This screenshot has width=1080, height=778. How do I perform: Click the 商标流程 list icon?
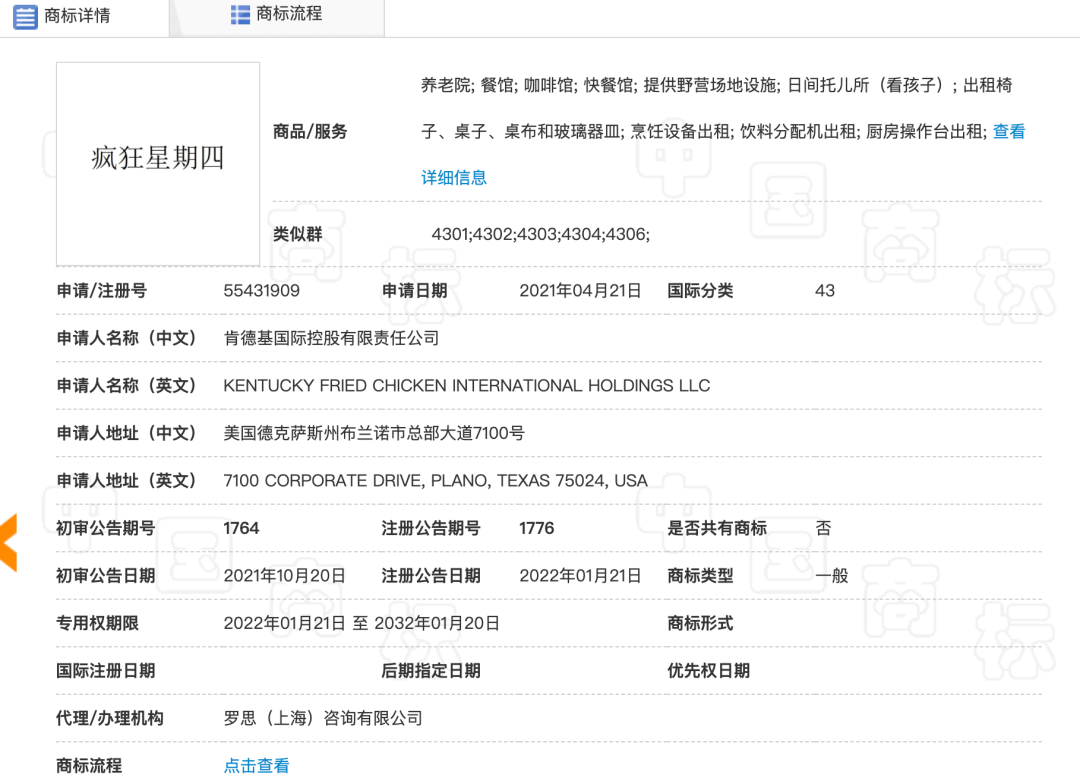pos(240,14)
